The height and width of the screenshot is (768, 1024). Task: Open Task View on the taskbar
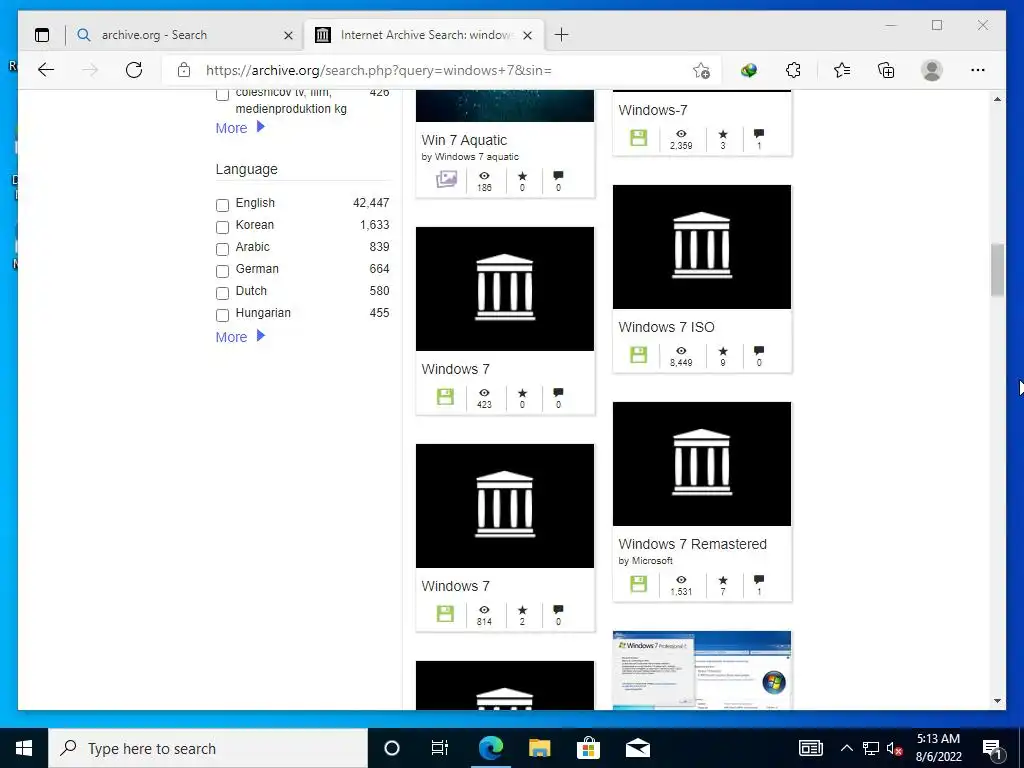(x=440, y=748)
